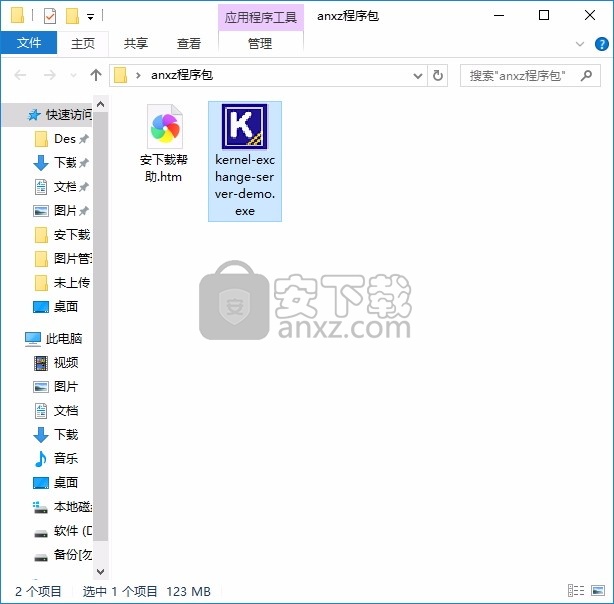Expand the address path chevron
The image size is (614, 604).
pyautogui.click(x=138, y=75)
